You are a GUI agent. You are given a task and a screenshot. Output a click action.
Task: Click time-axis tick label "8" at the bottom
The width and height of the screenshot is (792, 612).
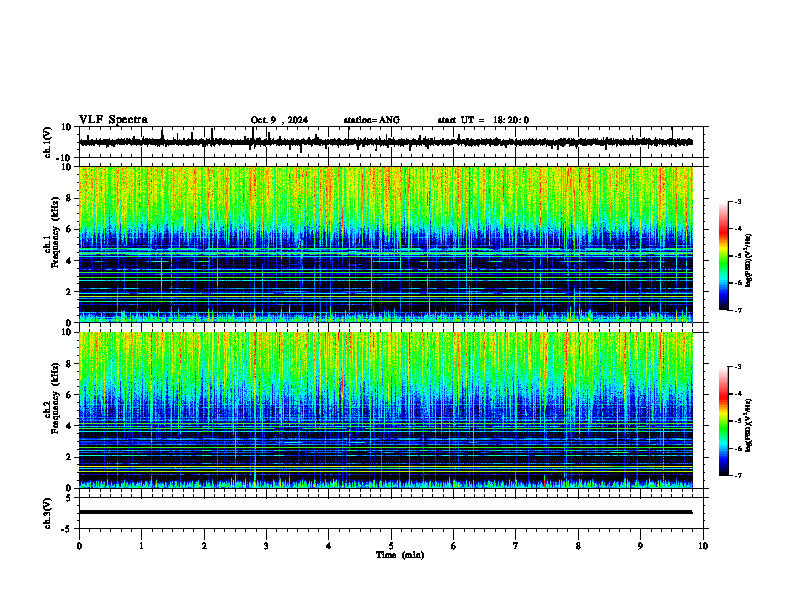pyautogui.click(x=578, y=546)
